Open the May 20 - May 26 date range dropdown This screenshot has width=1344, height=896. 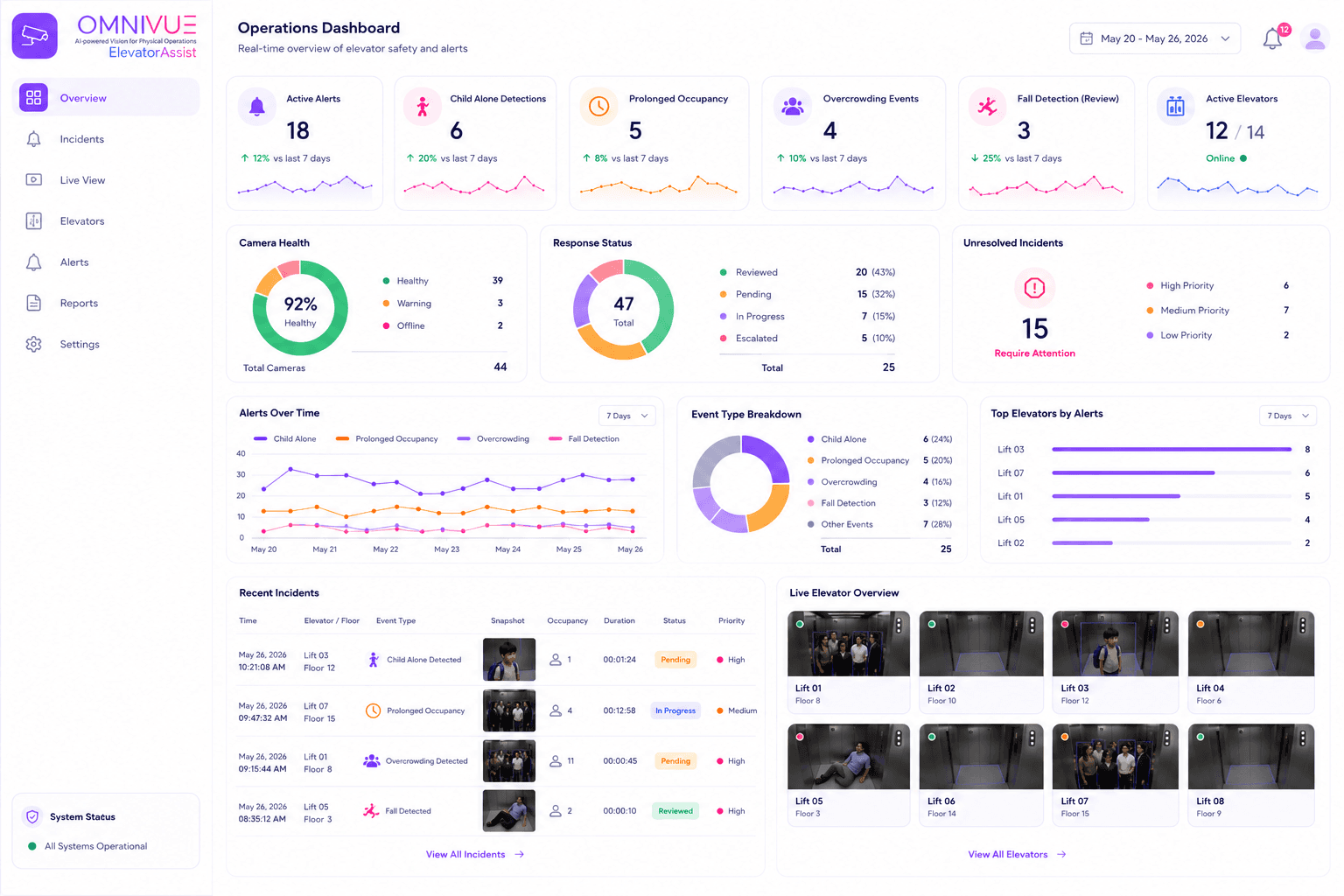(1154, 38)
